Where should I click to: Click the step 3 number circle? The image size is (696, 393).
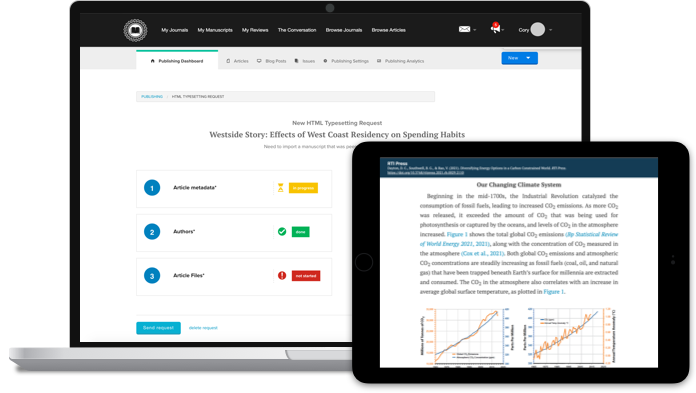[152, 276]
